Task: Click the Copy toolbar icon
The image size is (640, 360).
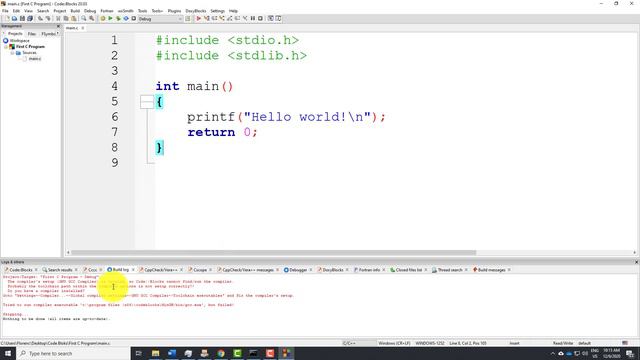Action: coord(66,18)
